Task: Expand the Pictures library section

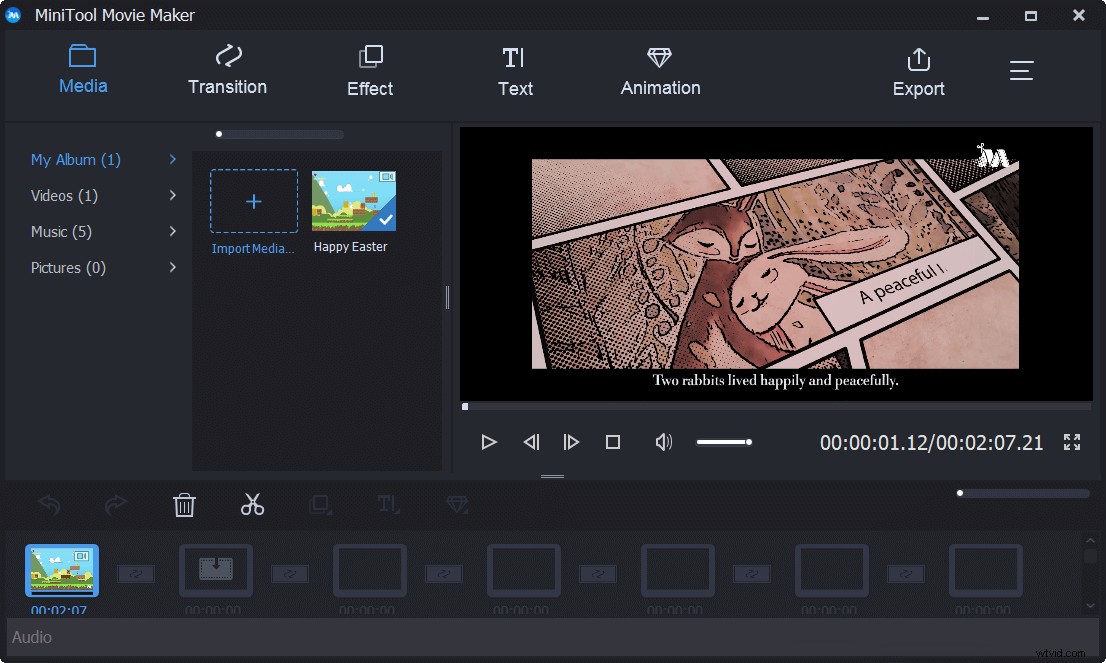Action: pyautogui.click(x=68, y=267)
